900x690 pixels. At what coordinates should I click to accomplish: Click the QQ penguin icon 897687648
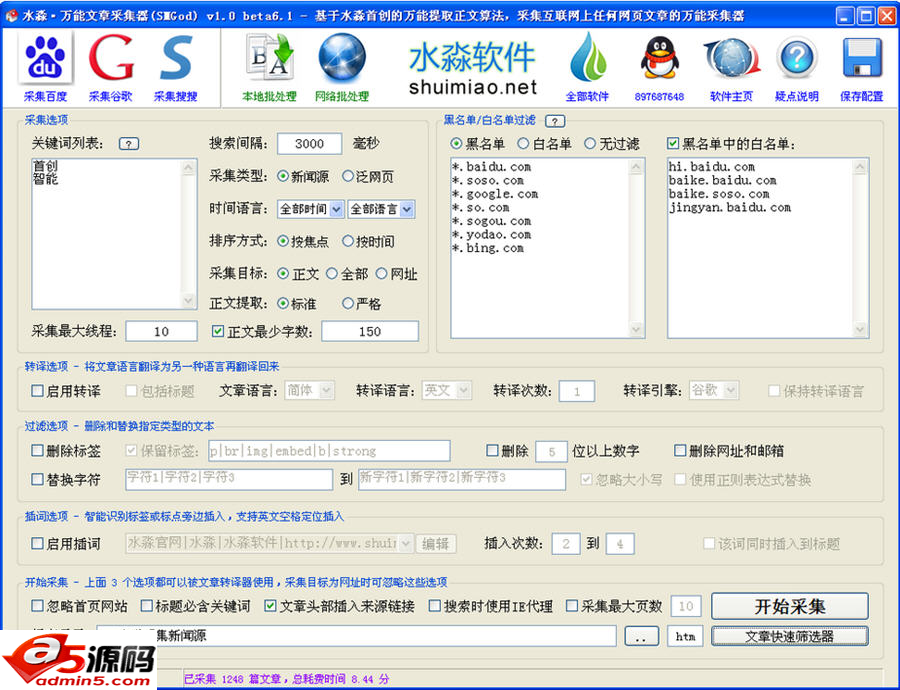pyautogui.click(x=660, y=67)
